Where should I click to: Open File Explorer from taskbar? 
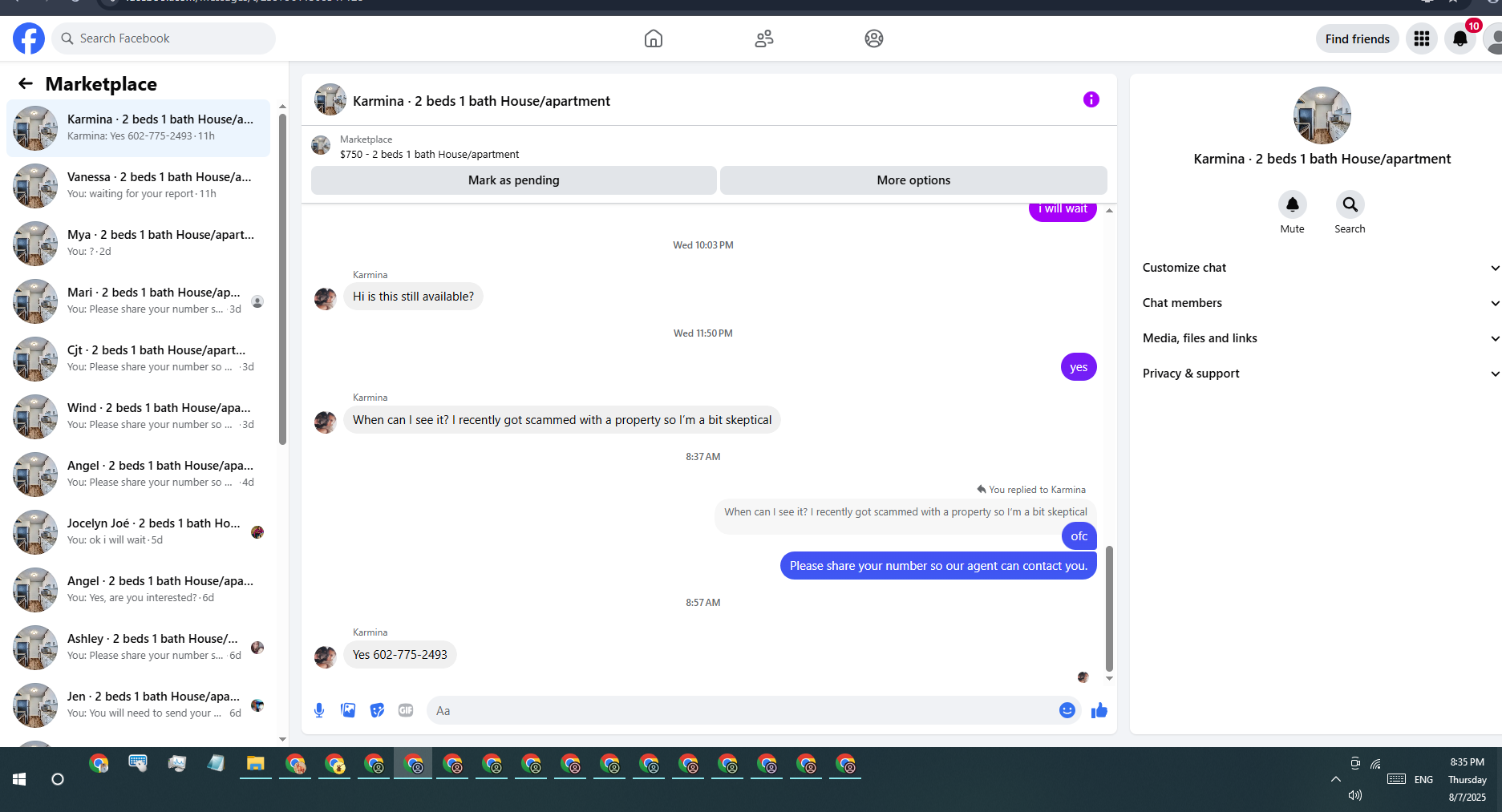(x=256, y=764)
